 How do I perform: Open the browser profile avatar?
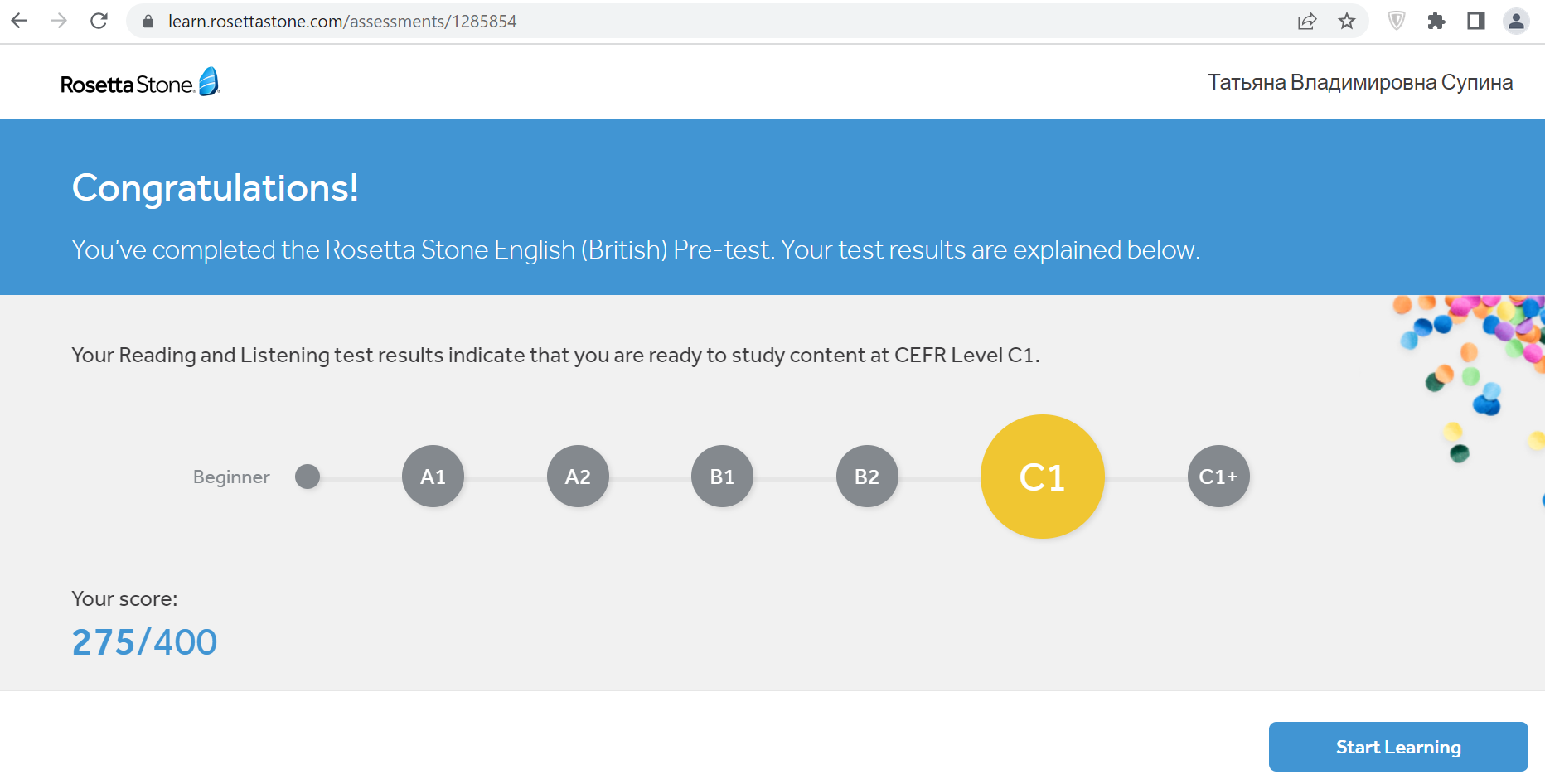point(1516,22)
